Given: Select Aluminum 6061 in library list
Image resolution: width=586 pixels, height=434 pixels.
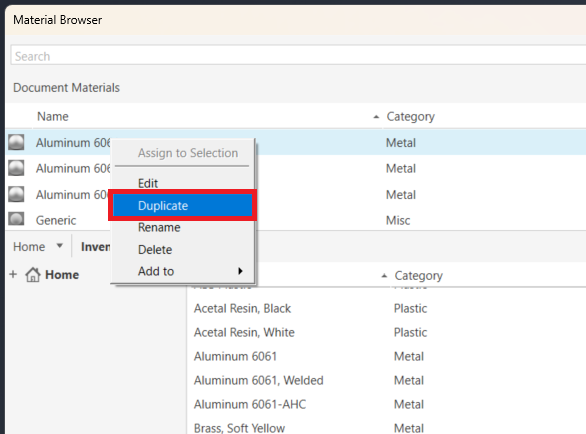Looking at the screenshot, I should [x=235, y=356].
